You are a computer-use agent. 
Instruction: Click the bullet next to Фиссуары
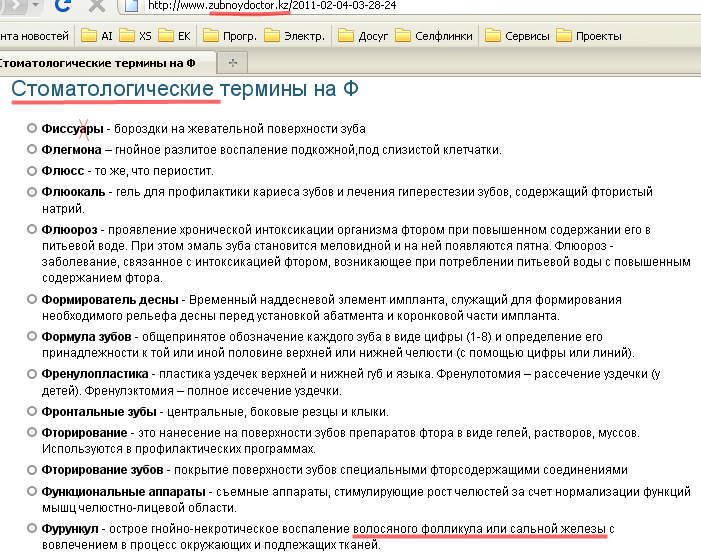[31, 128]
